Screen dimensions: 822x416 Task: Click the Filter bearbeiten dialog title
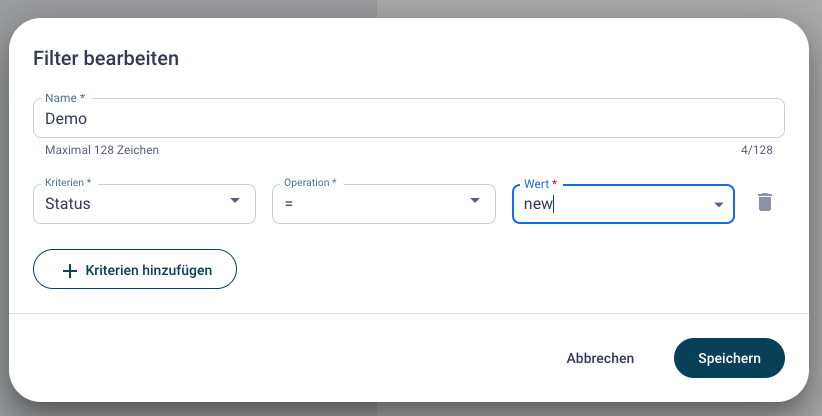(106, 58)
